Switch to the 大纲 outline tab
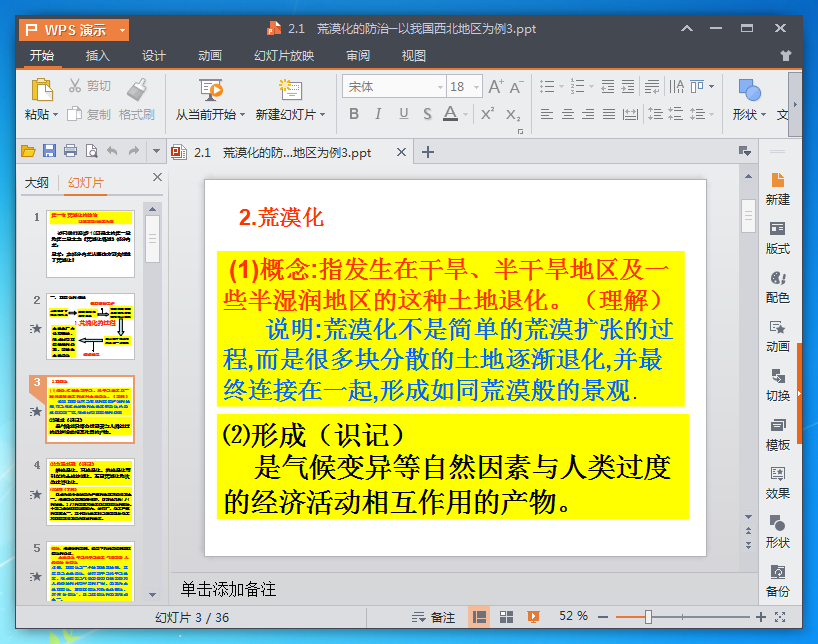 tap(37, 183)
